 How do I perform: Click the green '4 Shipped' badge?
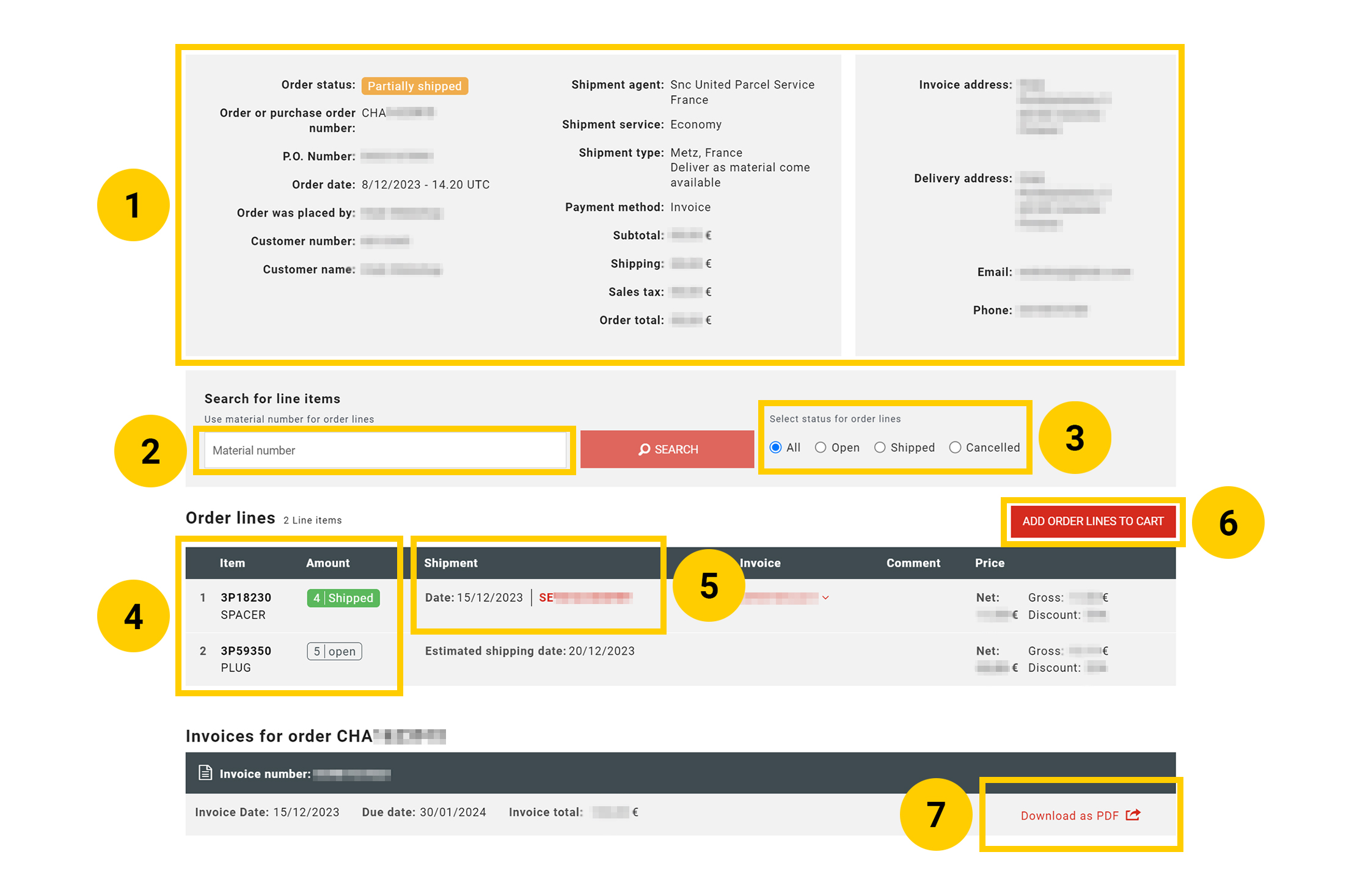tap(343, 598)
